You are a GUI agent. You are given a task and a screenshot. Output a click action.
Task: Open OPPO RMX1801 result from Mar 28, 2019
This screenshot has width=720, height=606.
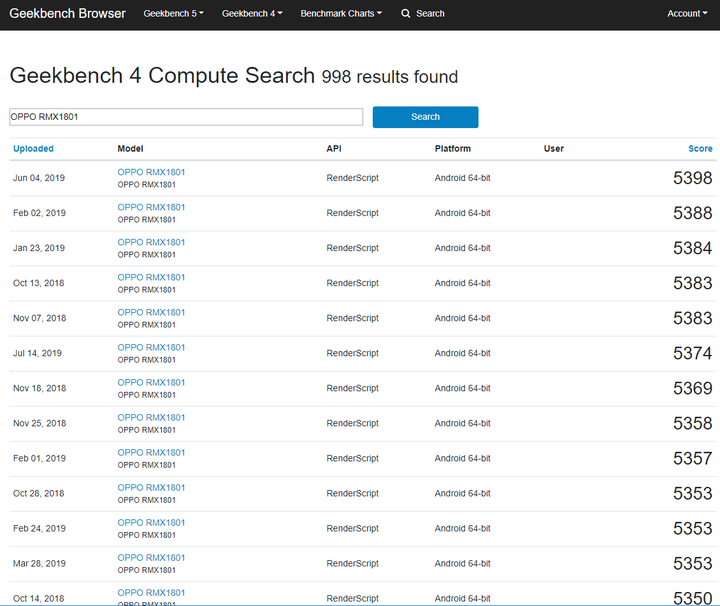(x=151, y=557)
